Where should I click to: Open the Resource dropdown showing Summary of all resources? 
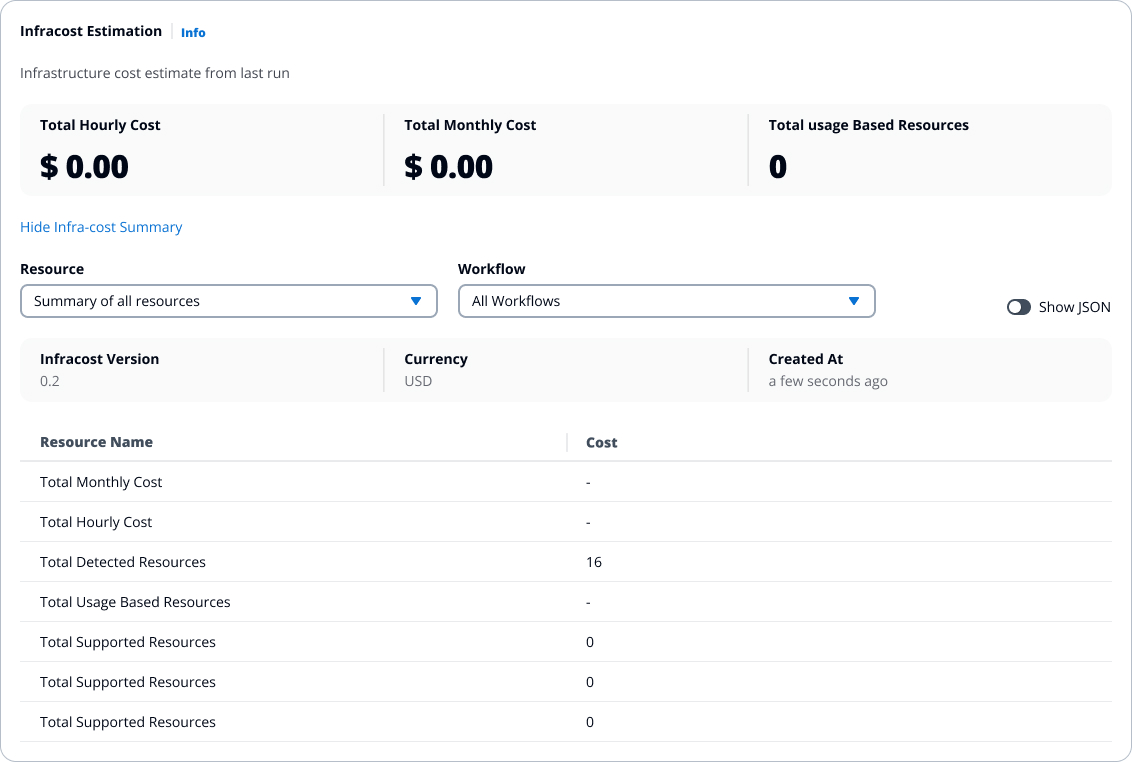pos(228,301)
